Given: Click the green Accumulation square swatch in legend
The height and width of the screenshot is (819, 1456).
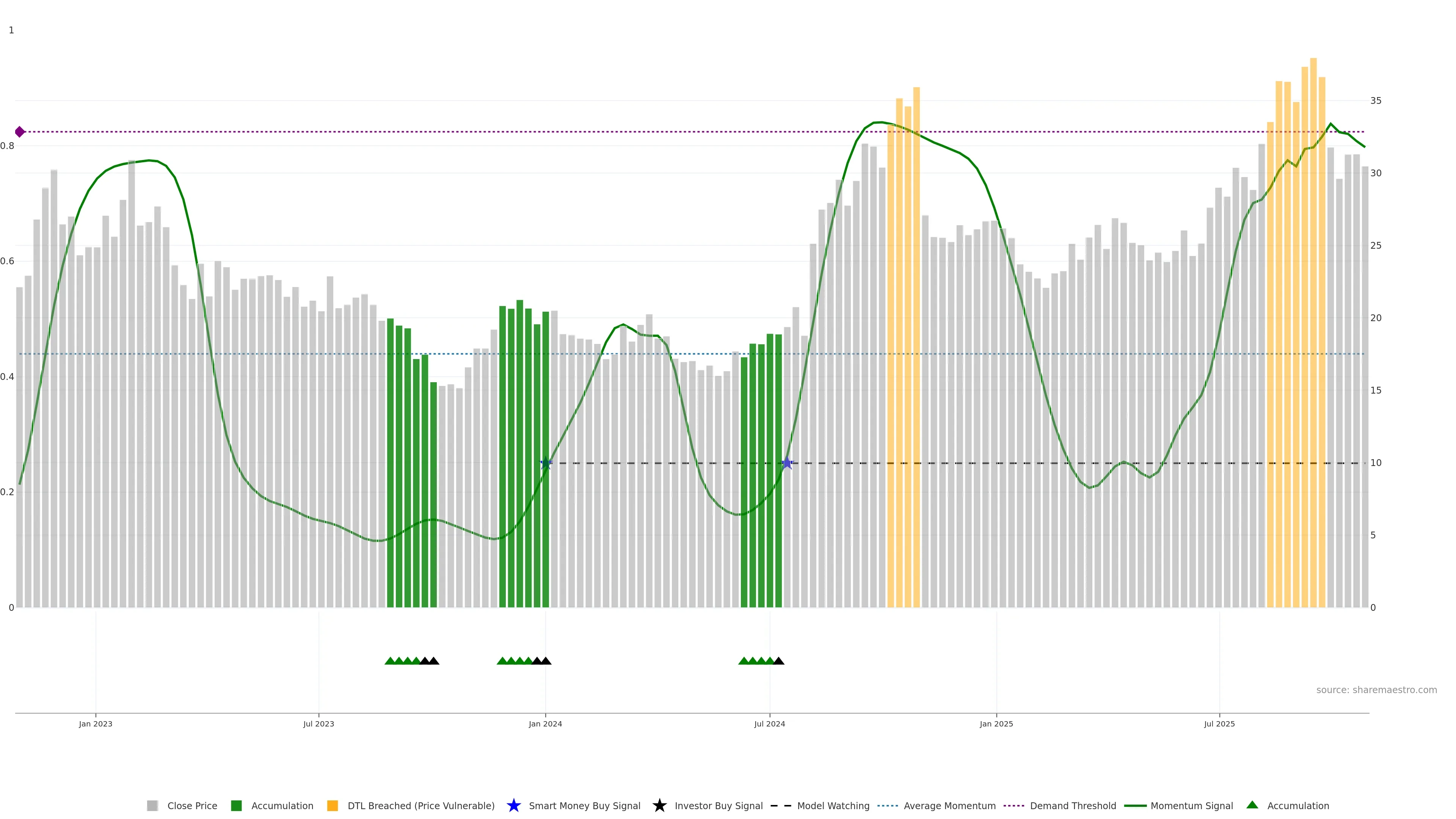Looking at the screenshot, I should coord(236,805).
